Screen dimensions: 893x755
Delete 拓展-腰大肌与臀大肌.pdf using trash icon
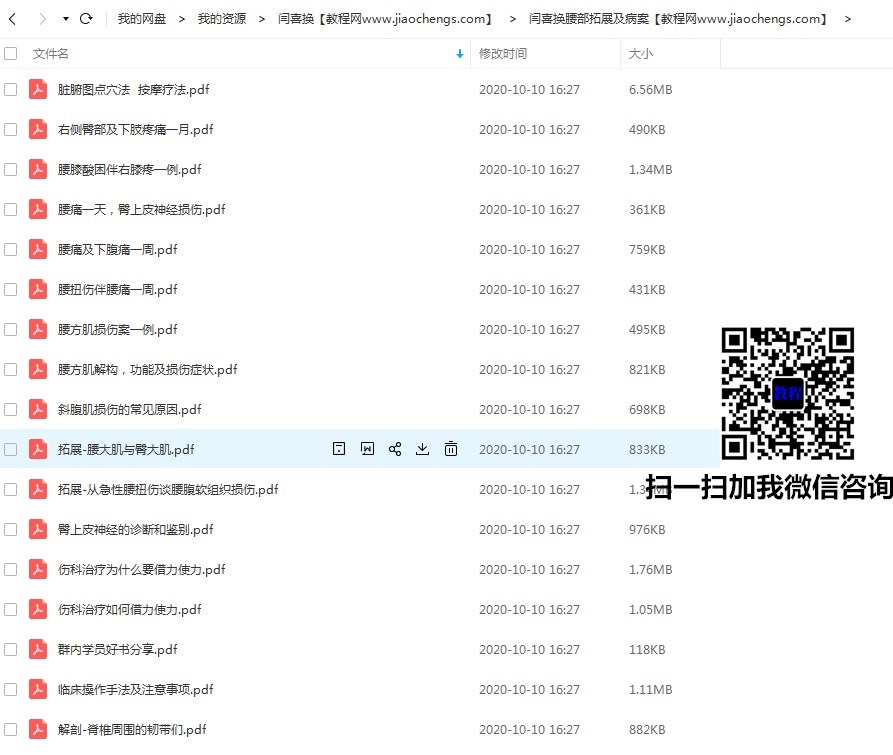pyautogui.click(x=450, y=449)
